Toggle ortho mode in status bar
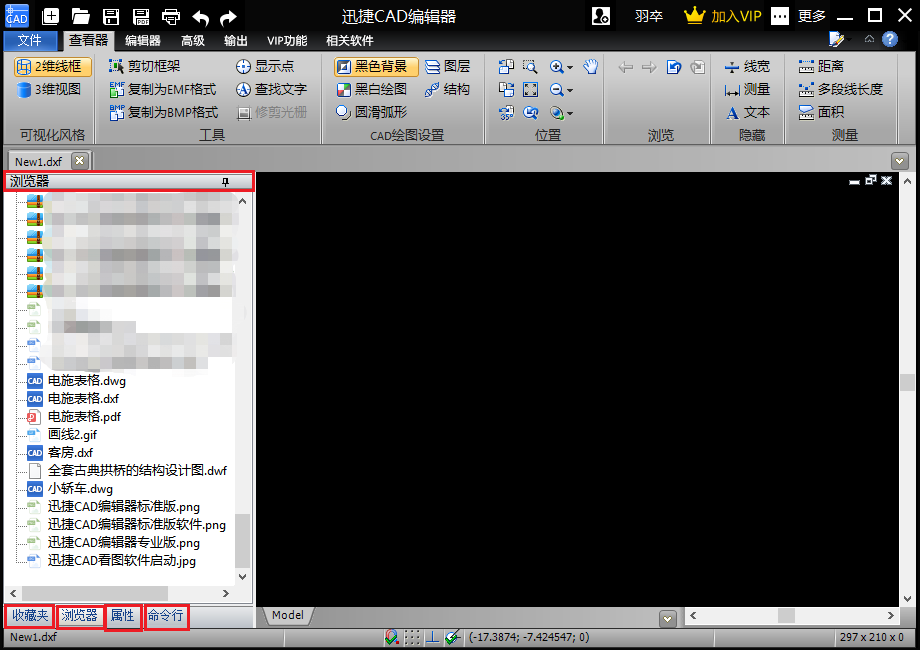This screenshot has height=650, width=920. (432, 637)
